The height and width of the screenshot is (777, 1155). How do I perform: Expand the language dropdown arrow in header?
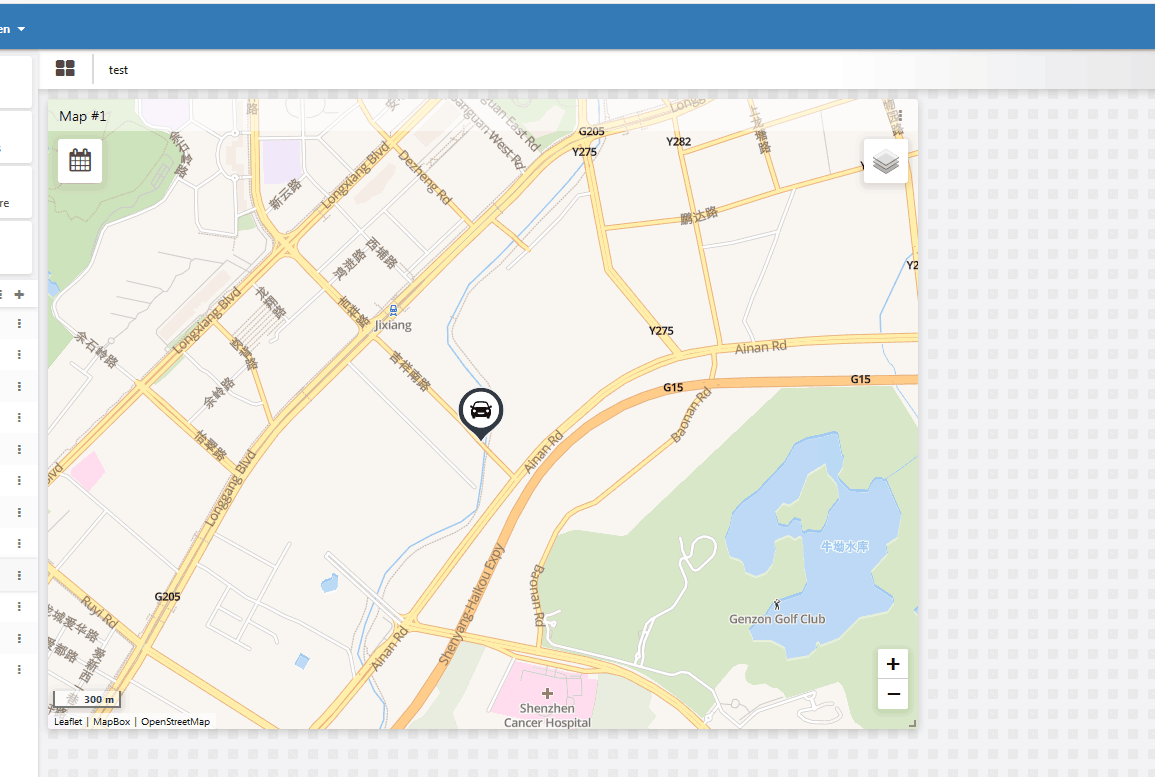[21, 29]
